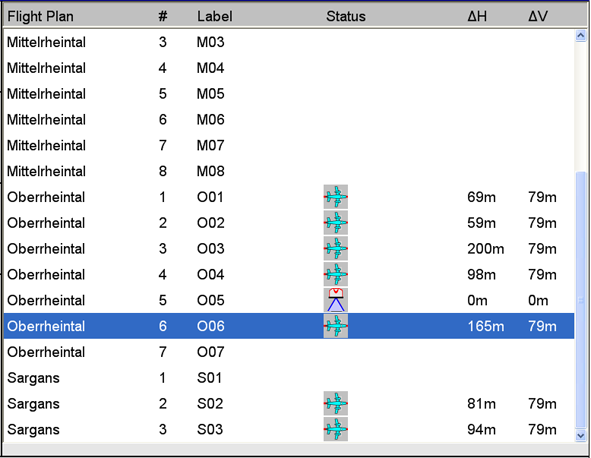Screen dimensions: 591x458
Task: Click the airplane status icon for O02
Action: [x=335, y=222]
